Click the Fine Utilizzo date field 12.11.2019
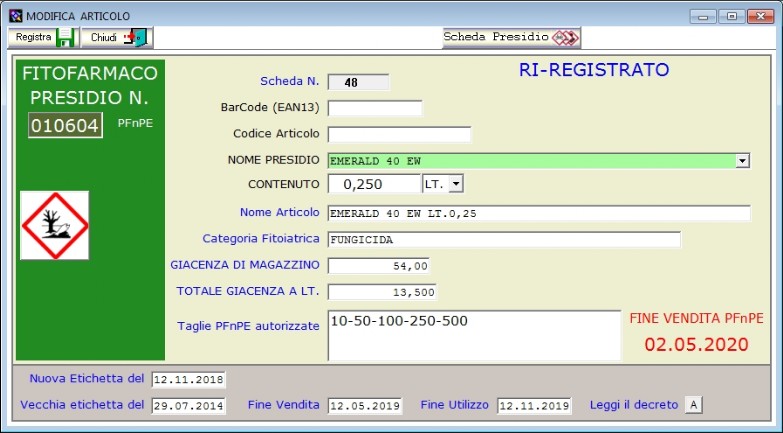 coord(534,406)
